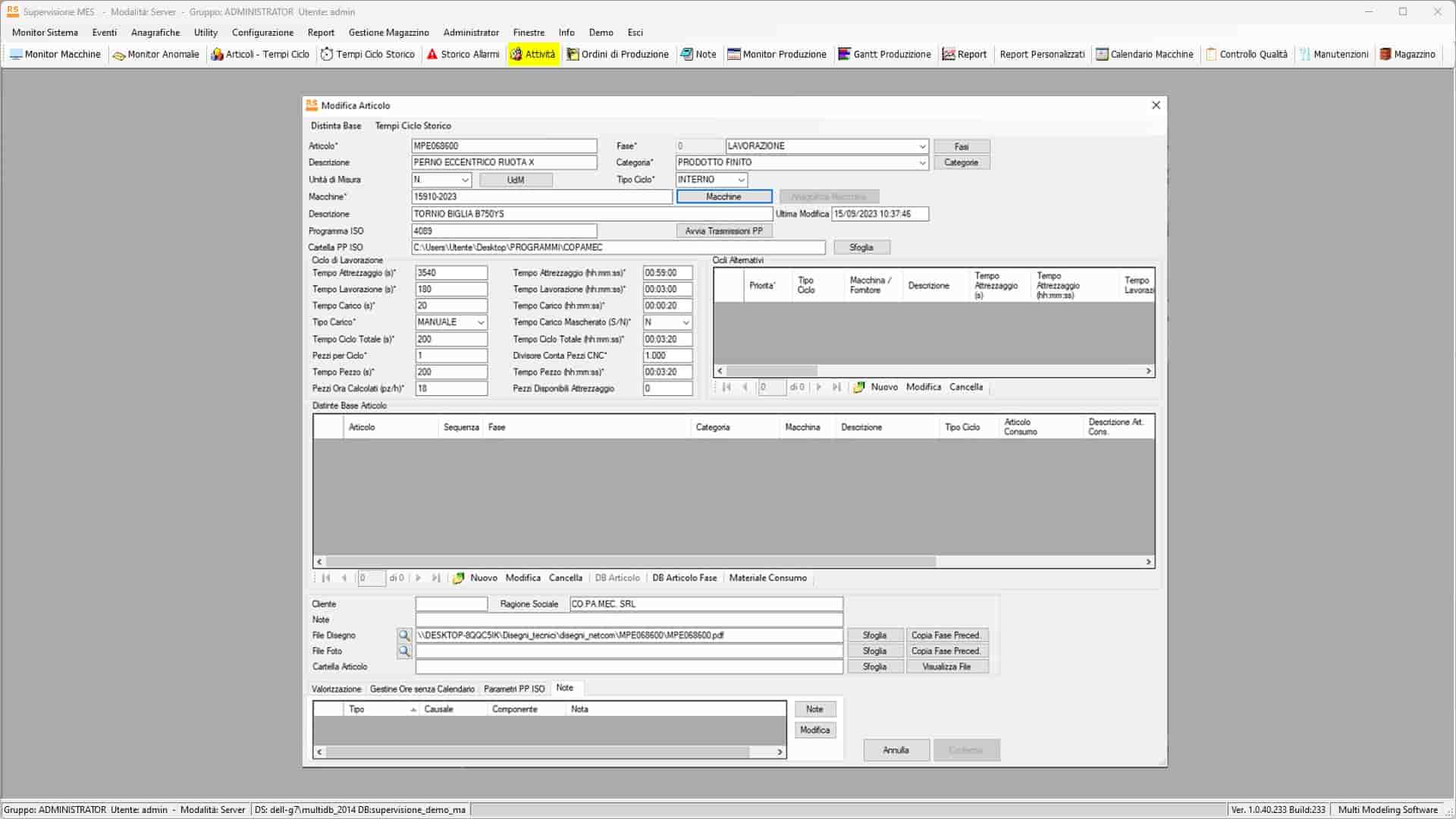This screenshot has width=1456, height=819.
Task: Open the Anagrafiche menu
Action: (155, 33)
